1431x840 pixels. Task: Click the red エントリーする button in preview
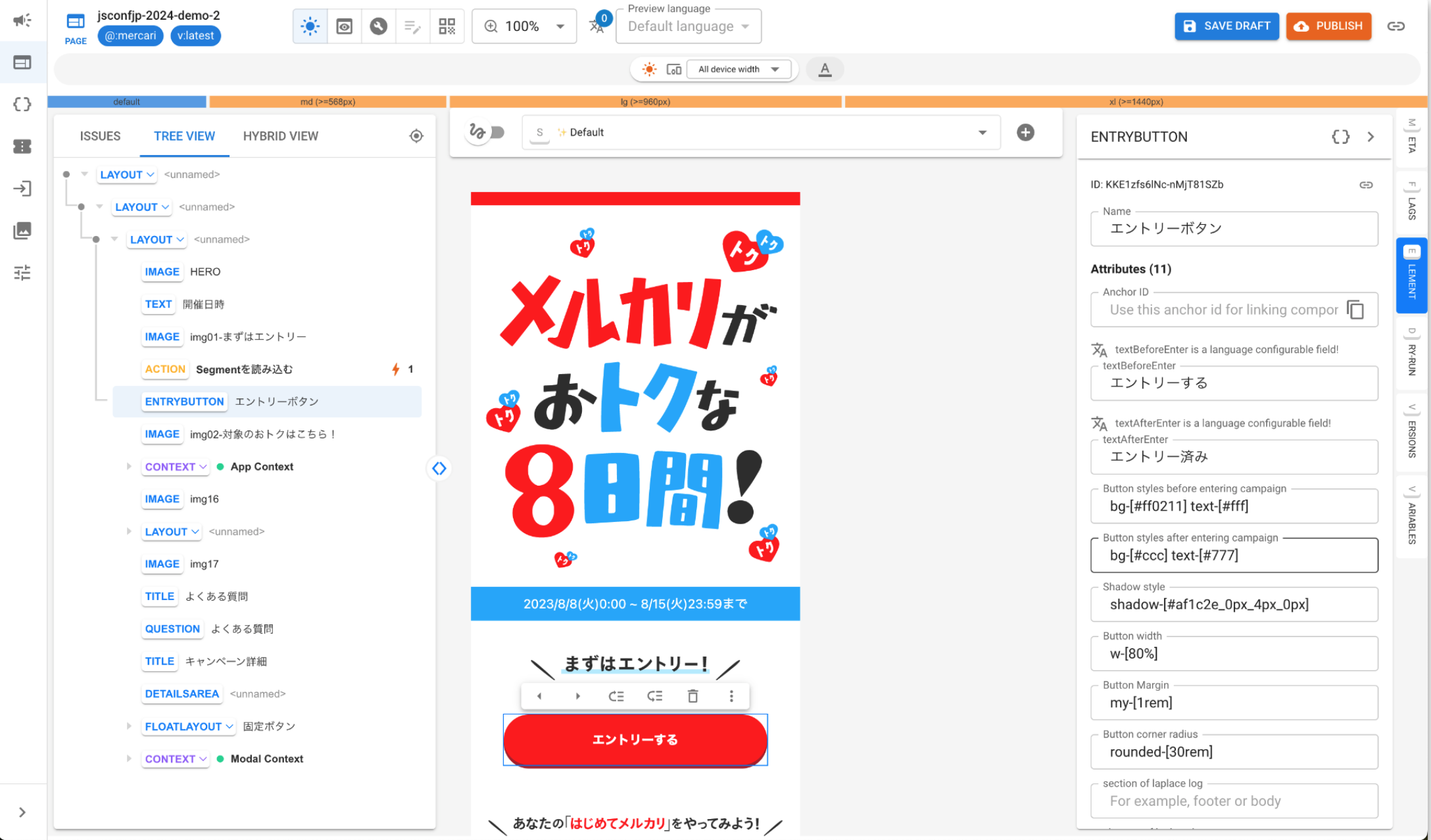[x=635, y=739]
